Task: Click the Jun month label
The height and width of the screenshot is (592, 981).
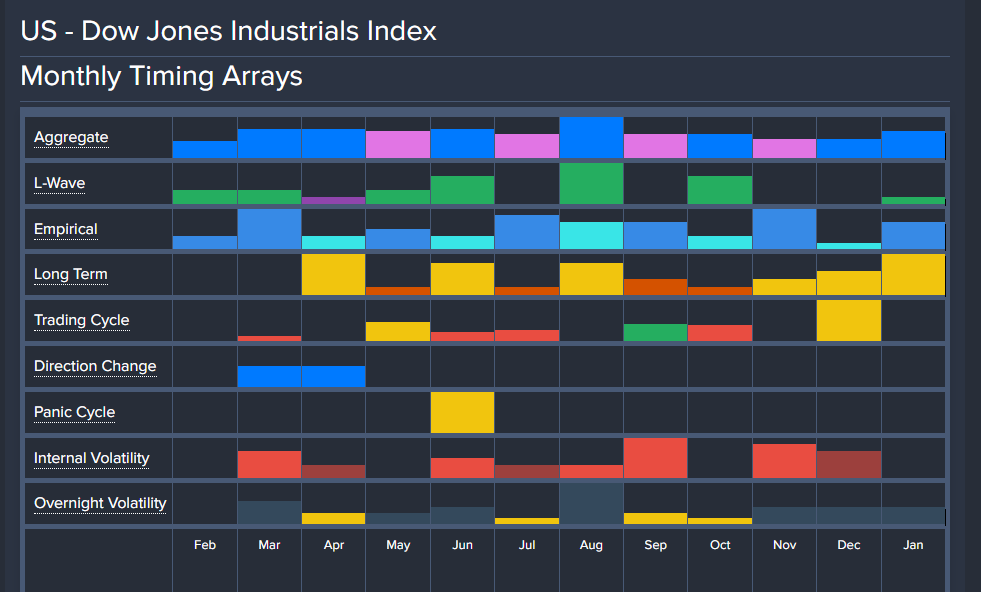Action: [x=462, y=545]
